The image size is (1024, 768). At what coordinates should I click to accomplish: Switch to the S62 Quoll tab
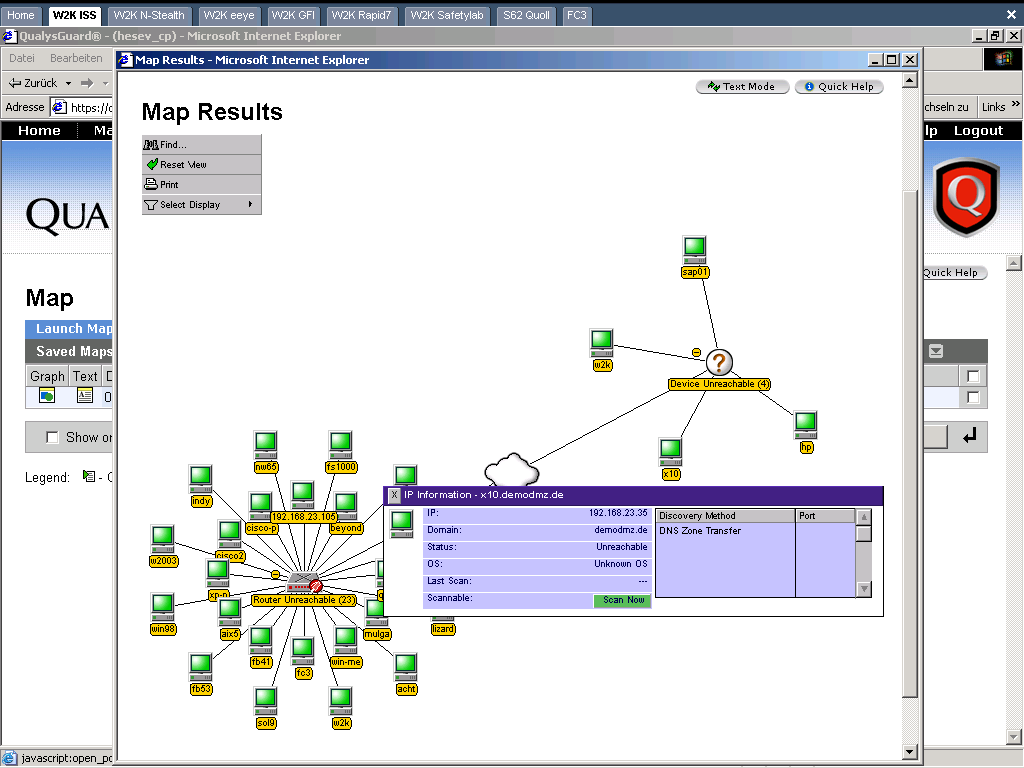[x=526, y=15]
